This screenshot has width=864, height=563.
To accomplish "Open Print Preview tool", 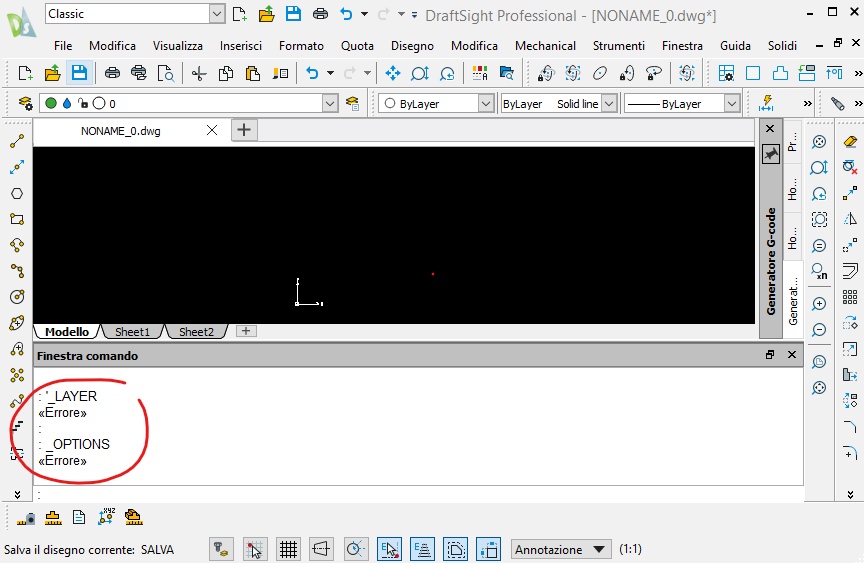I will coord(166,73).
